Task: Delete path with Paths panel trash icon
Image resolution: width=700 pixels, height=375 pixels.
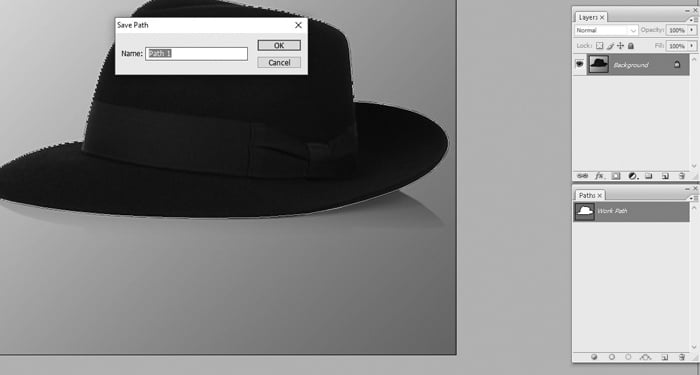Action: [682, 357]
